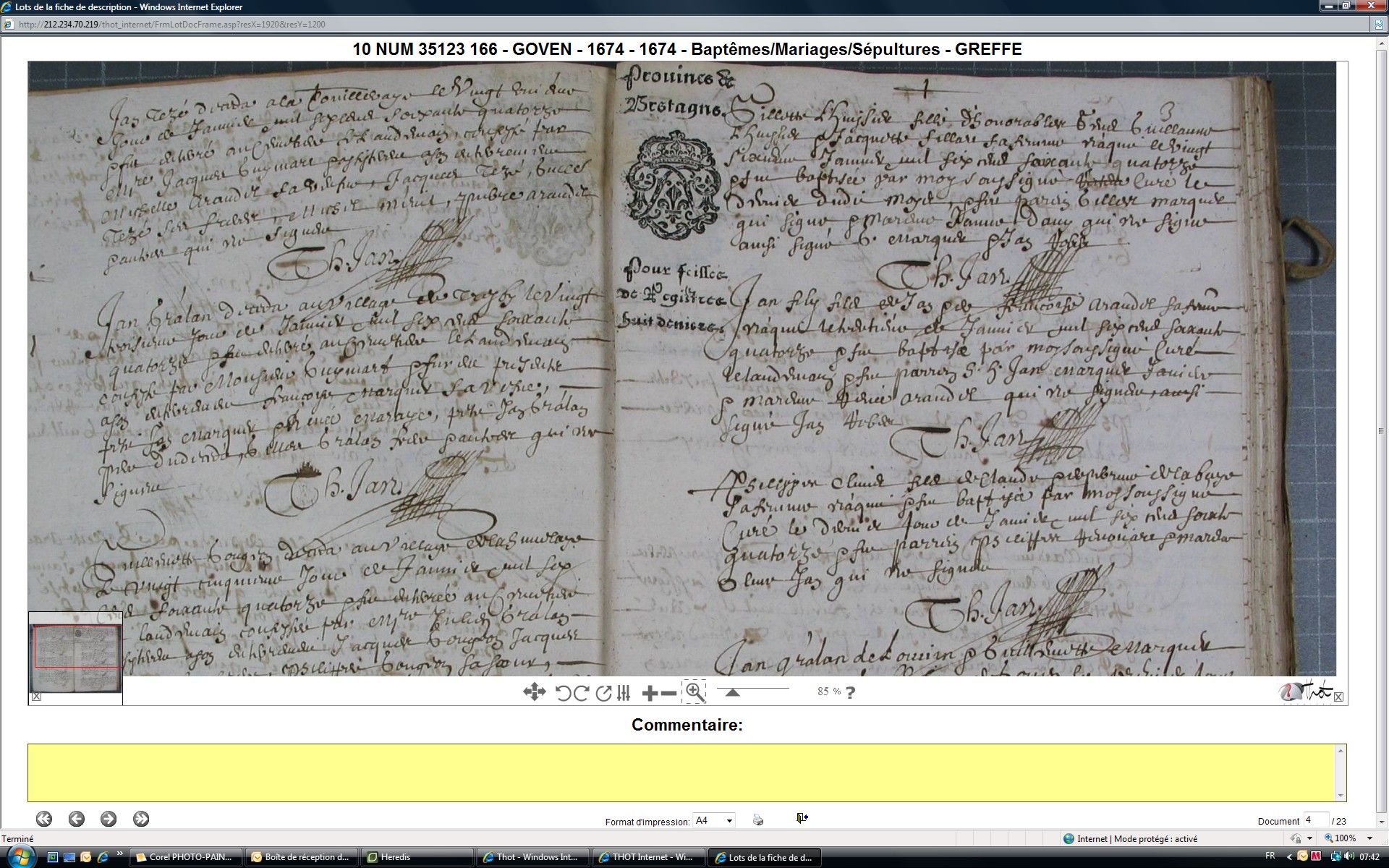Click the print icon
Image resolution: width=1389 pixels, height=868 pixels.
click(757, 820)
